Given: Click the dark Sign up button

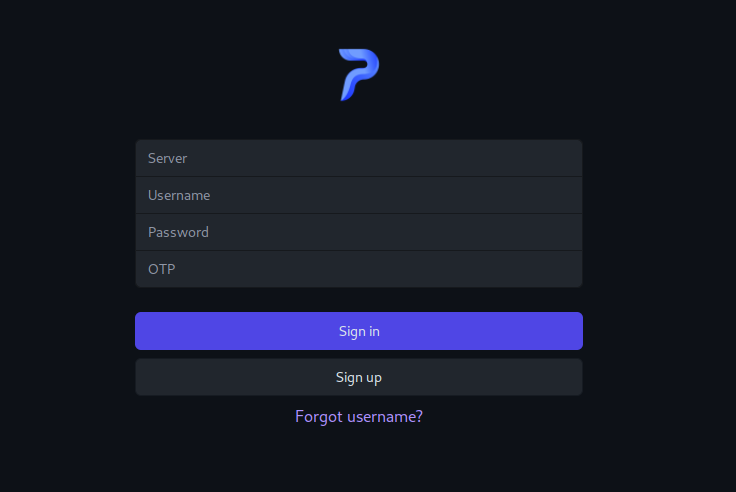Looking at the screenshot, I should (359, 377).
